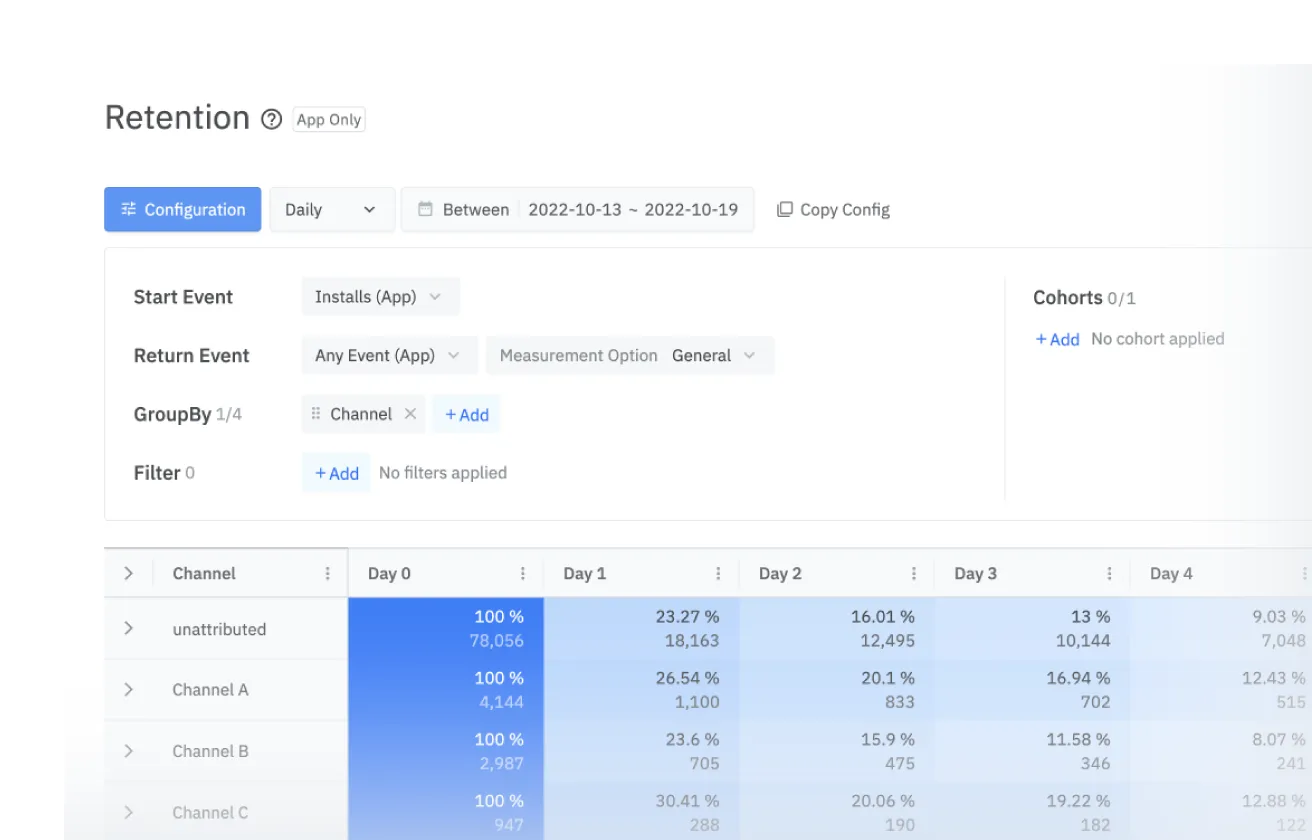
Task: Click the drag handle on the Channel chip
Action: tap(315, 414)
